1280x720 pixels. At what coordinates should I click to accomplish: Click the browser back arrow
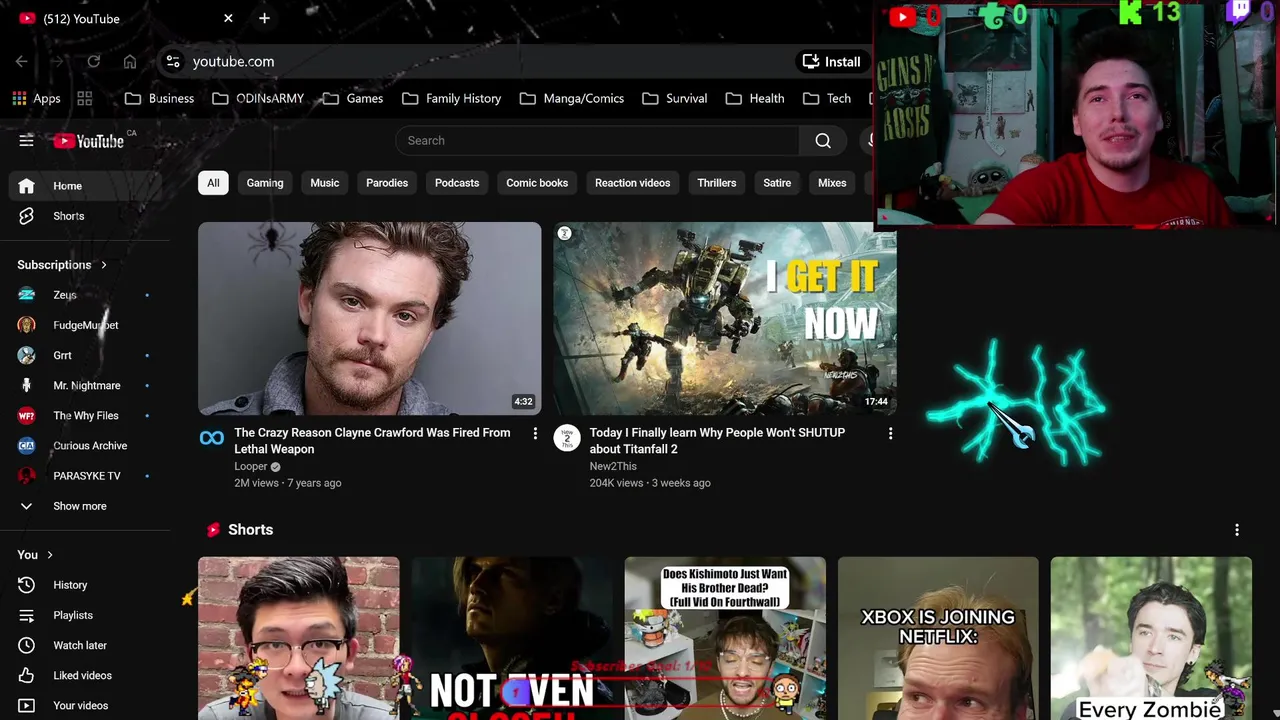point(22,62)
